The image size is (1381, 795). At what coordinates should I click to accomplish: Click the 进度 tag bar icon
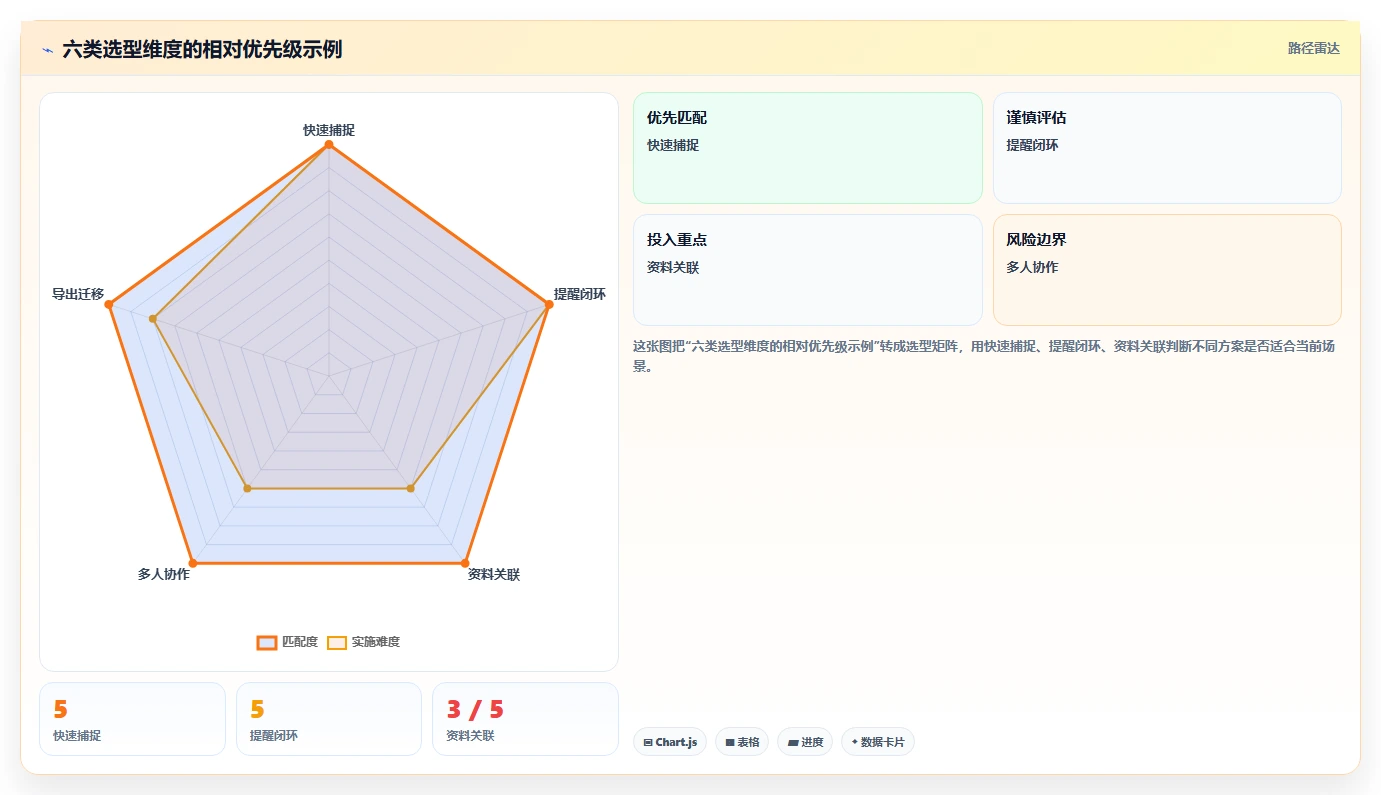coord(793,742)
